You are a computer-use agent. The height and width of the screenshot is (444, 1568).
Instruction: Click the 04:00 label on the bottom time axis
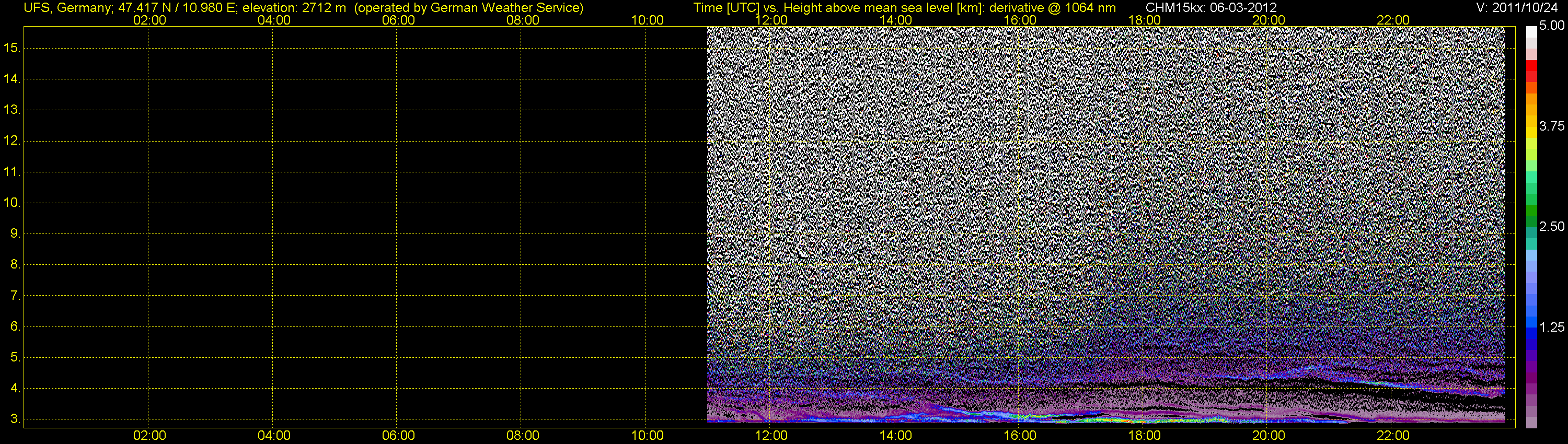(x=274, y=436)
